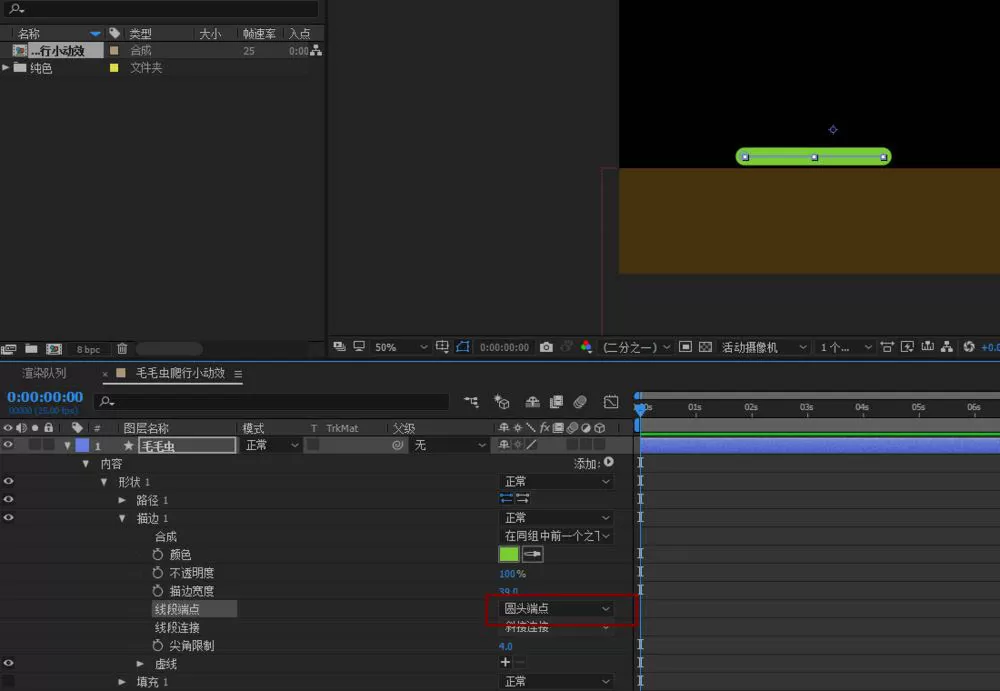Expand the 纯色 folder in the project panel
1000x691 pixels.
pos(6,67)
